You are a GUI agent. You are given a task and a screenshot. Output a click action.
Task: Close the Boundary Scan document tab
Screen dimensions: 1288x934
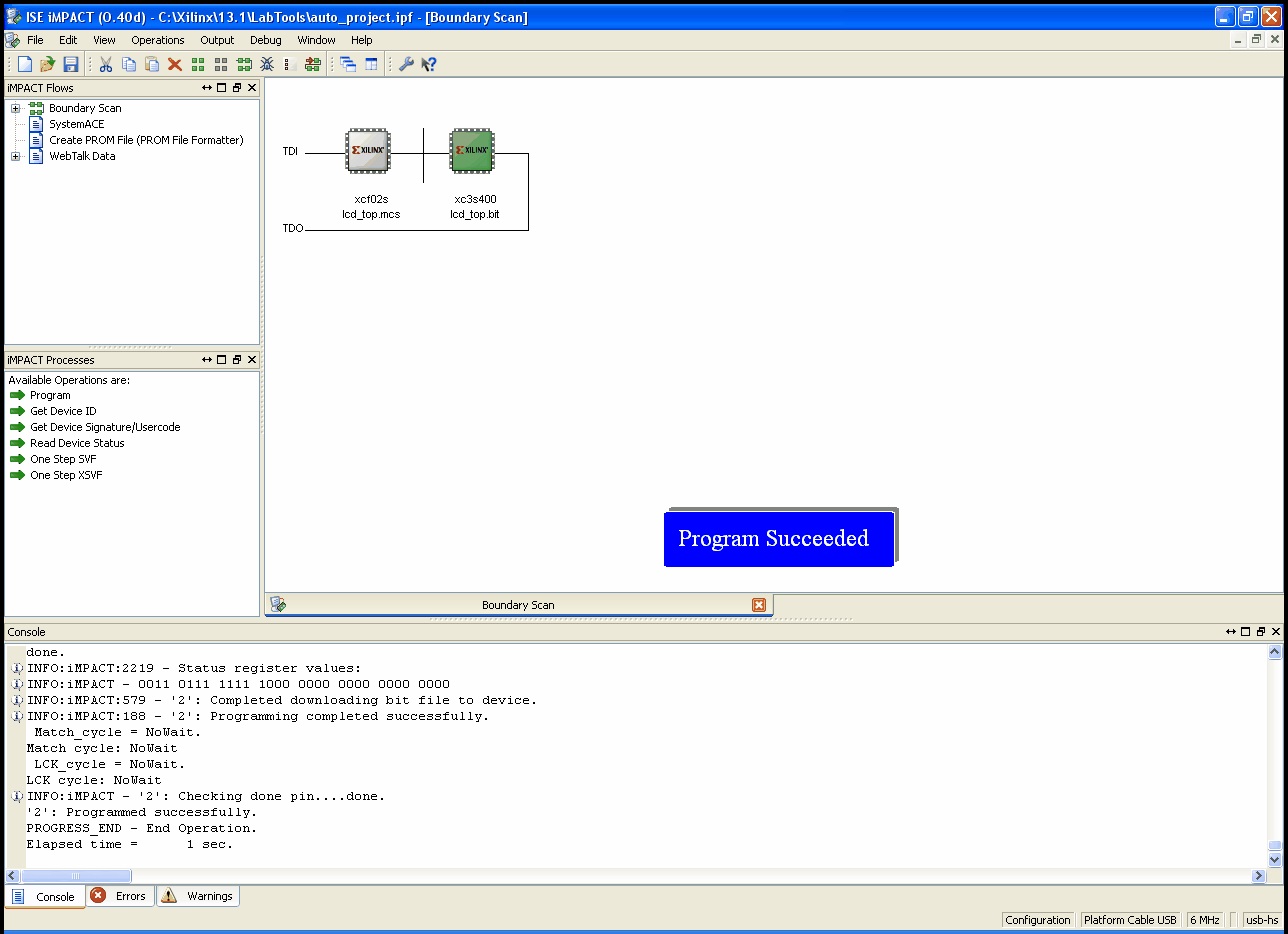759,605
